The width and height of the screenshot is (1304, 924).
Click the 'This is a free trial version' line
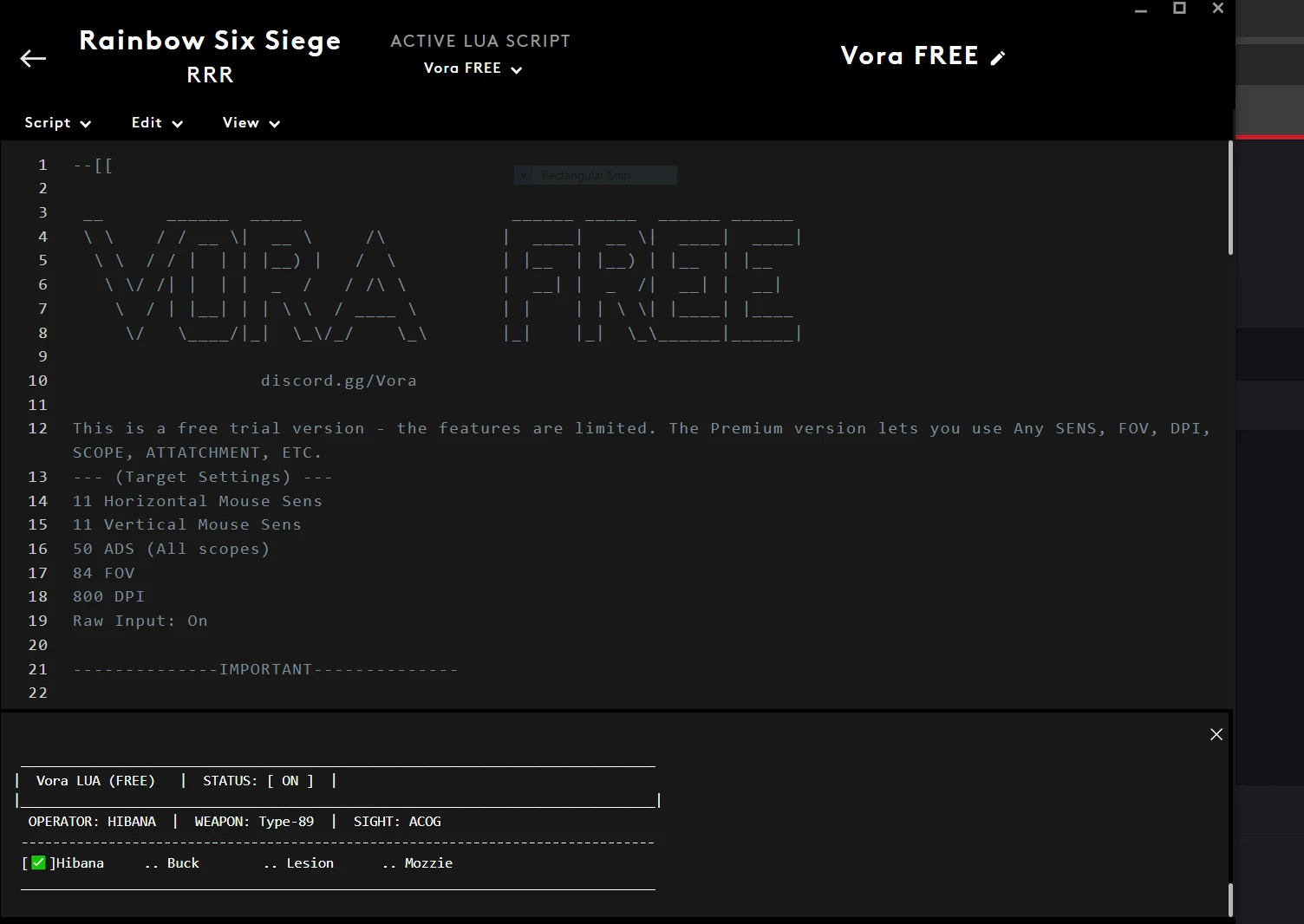pos(642,440)
